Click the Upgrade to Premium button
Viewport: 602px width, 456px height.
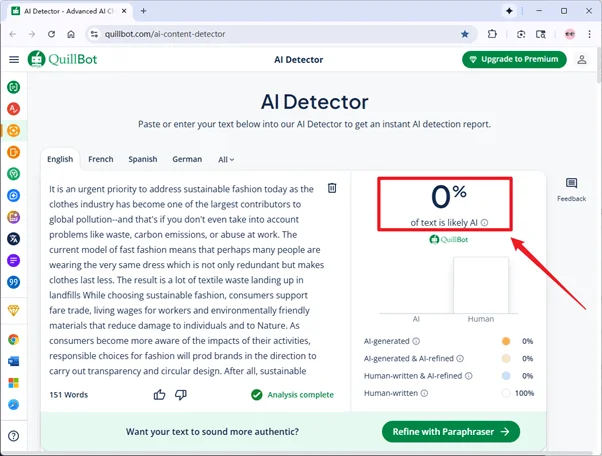(x=514, y=60)
